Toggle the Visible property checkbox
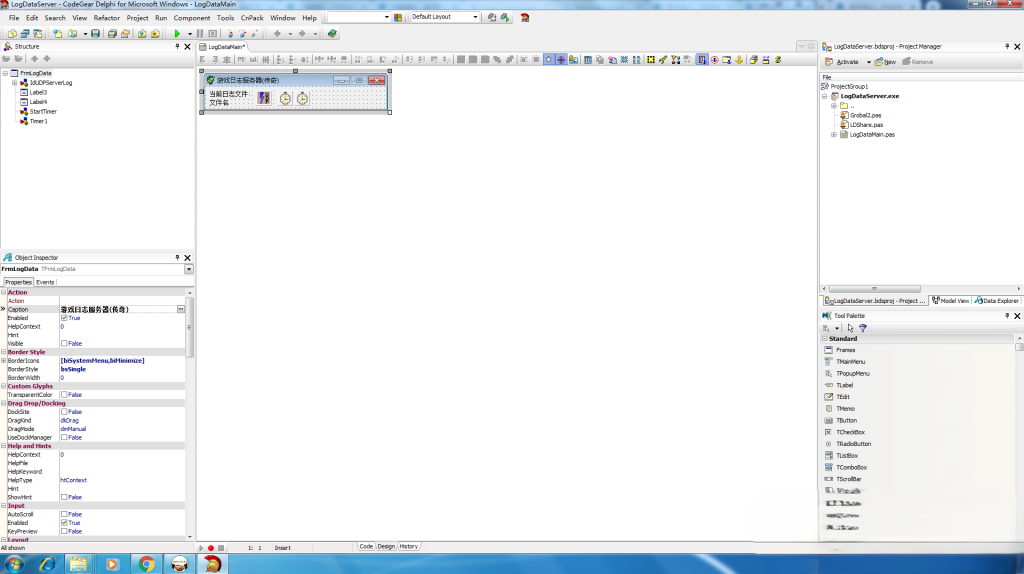Image resolution: width=1024 pixels, height=574 pixels. point(64,343)
